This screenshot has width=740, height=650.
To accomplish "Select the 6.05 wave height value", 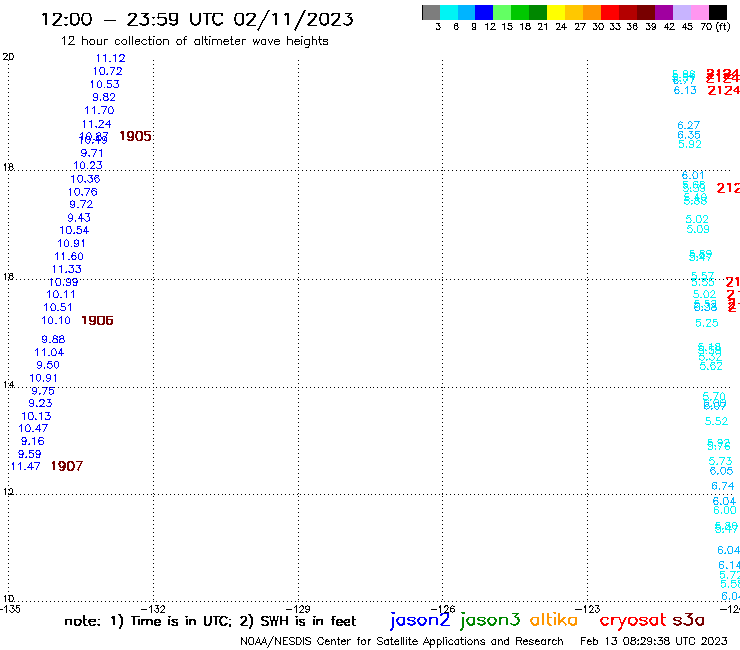I will point(722,471).
